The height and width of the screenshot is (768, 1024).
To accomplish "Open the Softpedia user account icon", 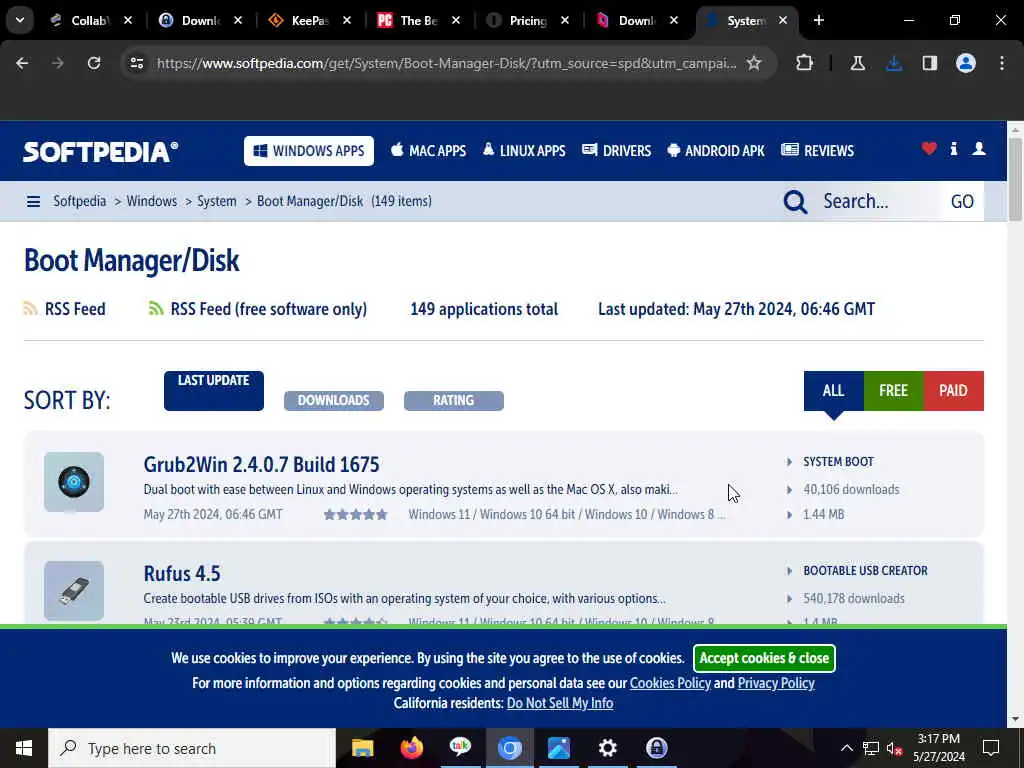I will (978, 149).
